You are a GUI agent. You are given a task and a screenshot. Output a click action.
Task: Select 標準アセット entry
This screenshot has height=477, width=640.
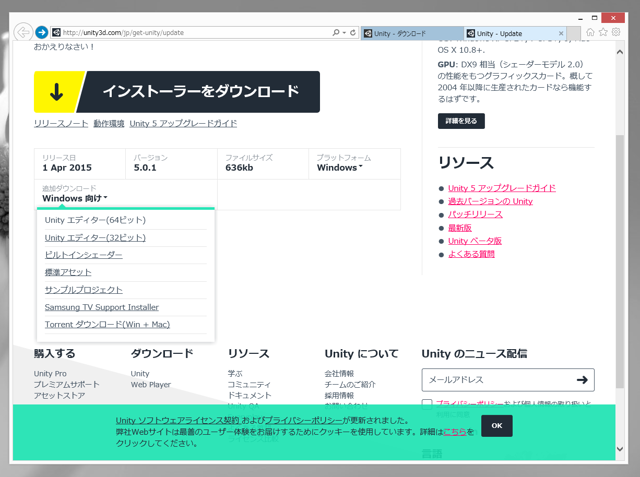68,273
